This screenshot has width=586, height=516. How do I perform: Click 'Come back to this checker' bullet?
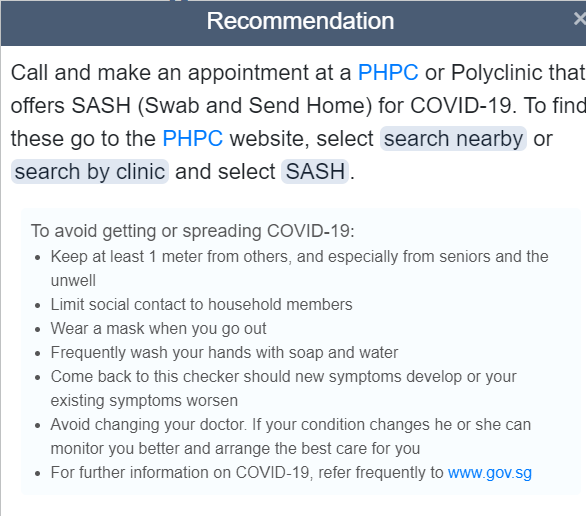point(283,388)
